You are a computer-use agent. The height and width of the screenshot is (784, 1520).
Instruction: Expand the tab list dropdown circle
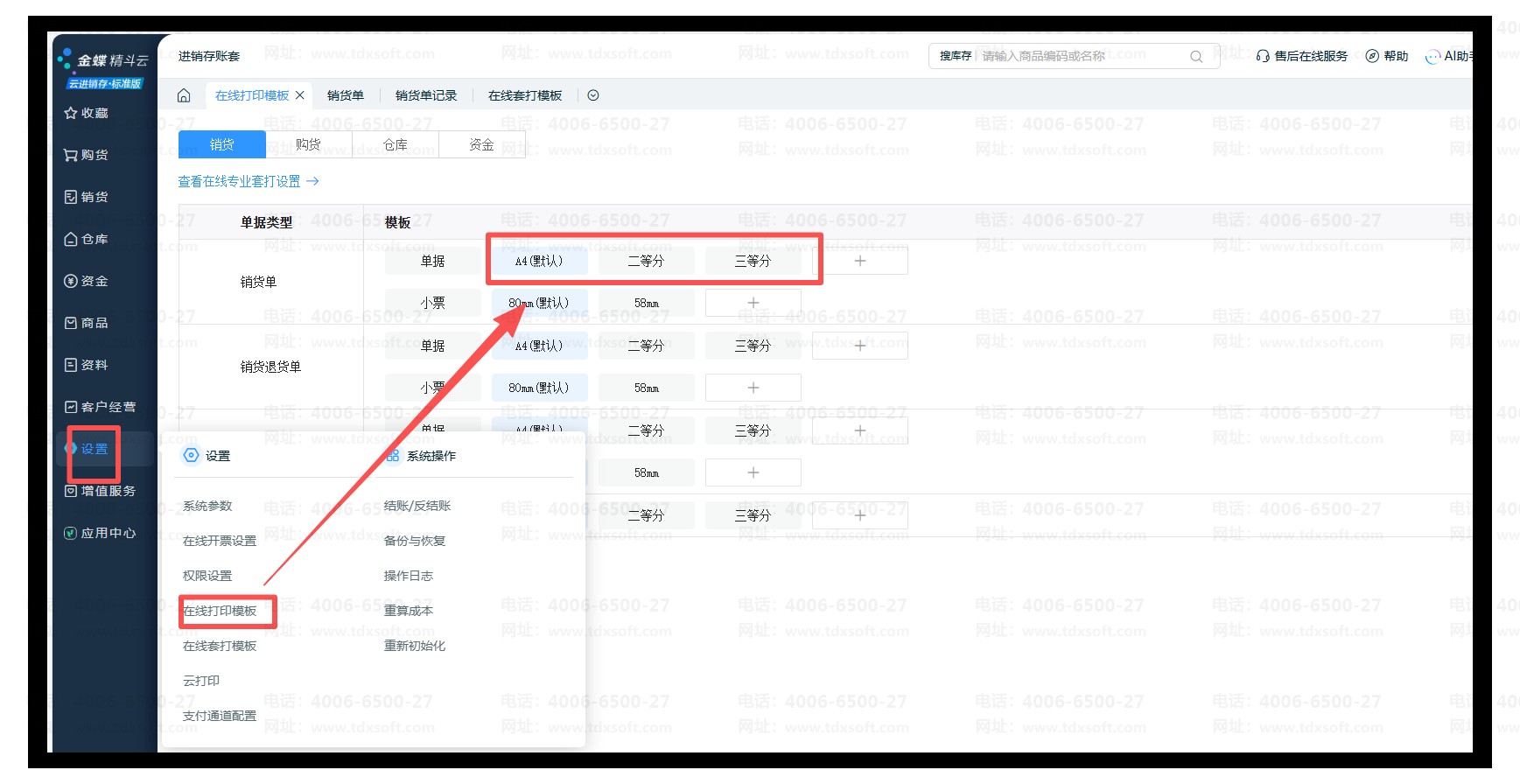click(593, 95)
